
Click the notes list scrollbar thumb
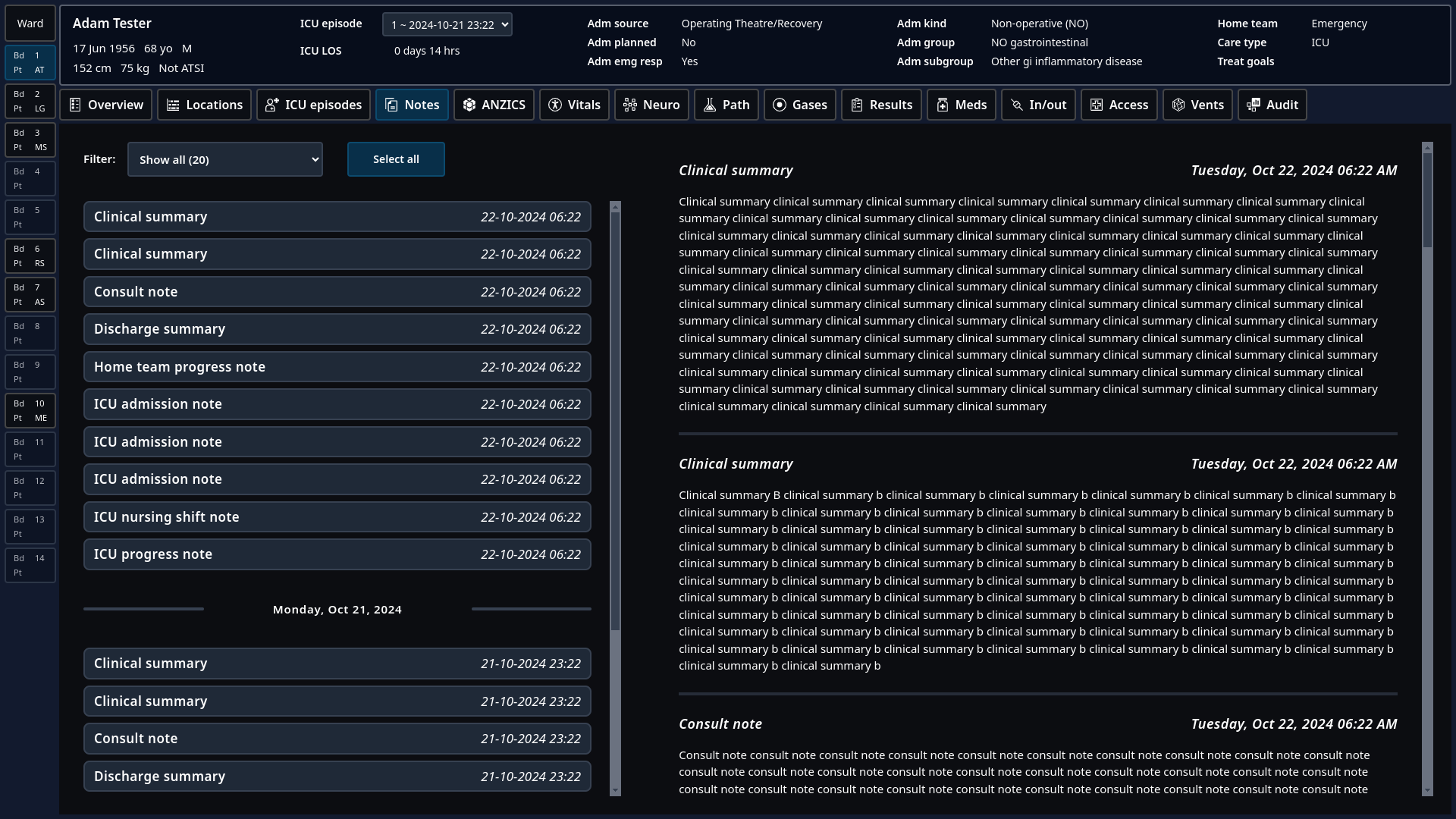615,421
